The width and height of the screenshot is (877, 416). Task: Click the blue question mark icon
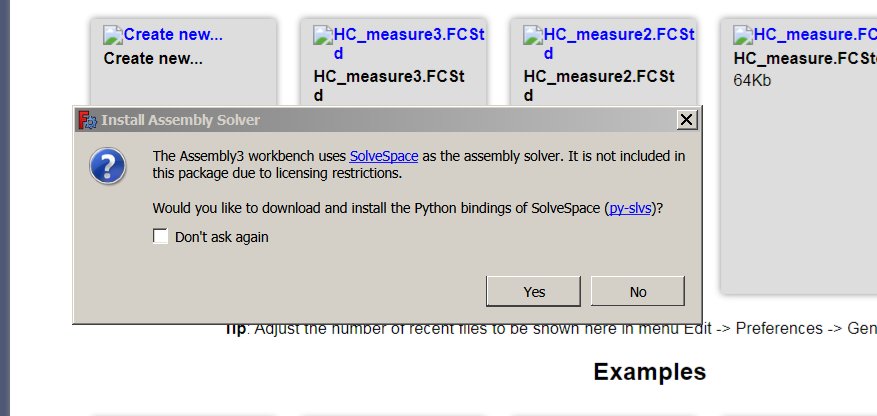coord(108,165)
